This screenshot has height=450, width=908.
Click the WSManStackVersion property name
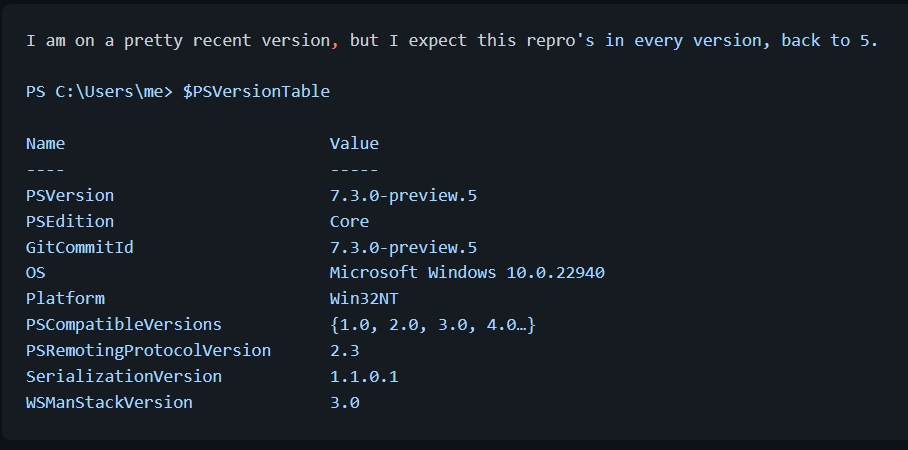109,402
